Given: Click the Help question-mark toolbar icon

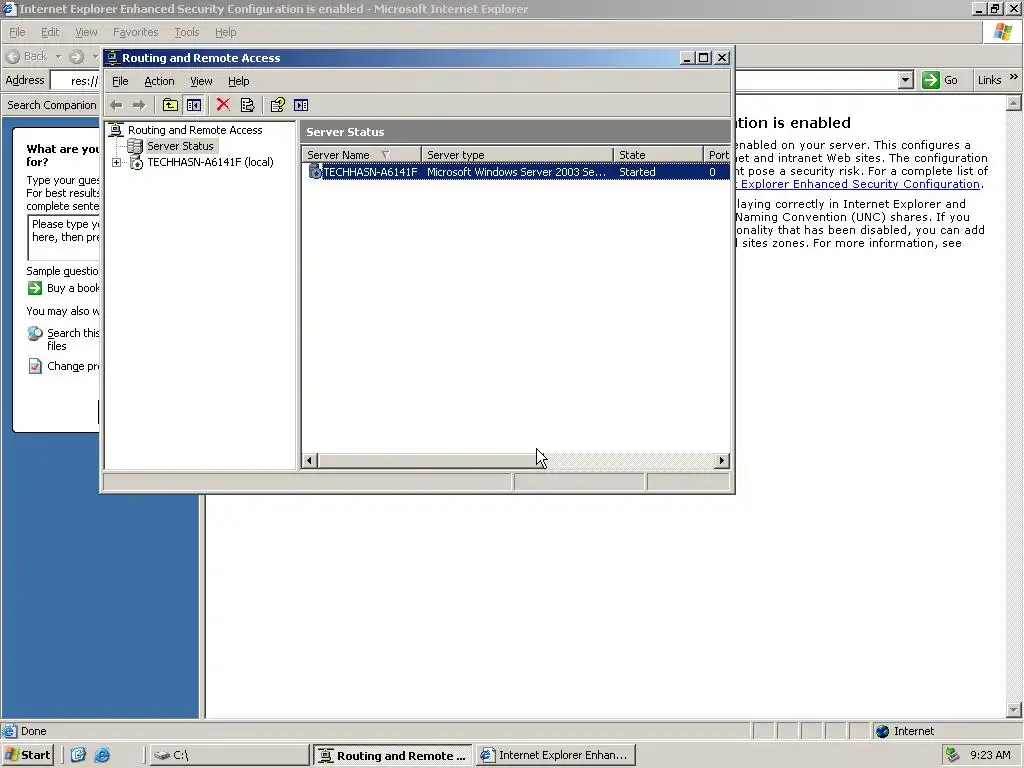Looking at the screenshot, I should (x=278, y=105).
